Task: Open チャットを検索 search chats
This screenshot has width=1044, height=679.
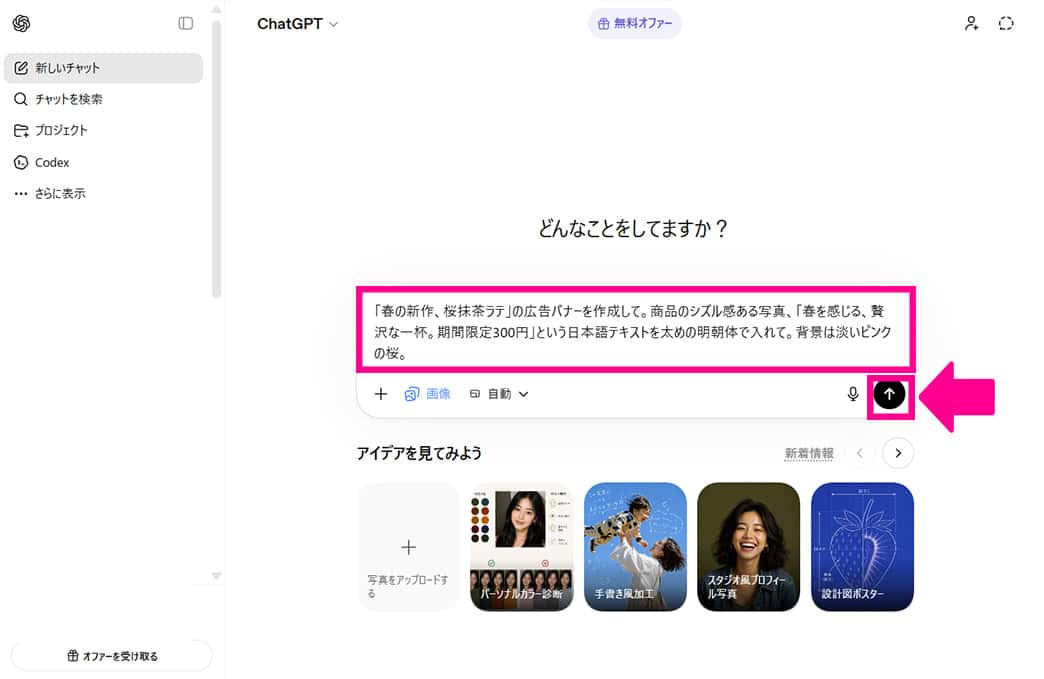Action: pyautogui.click(x=103, y=99)
